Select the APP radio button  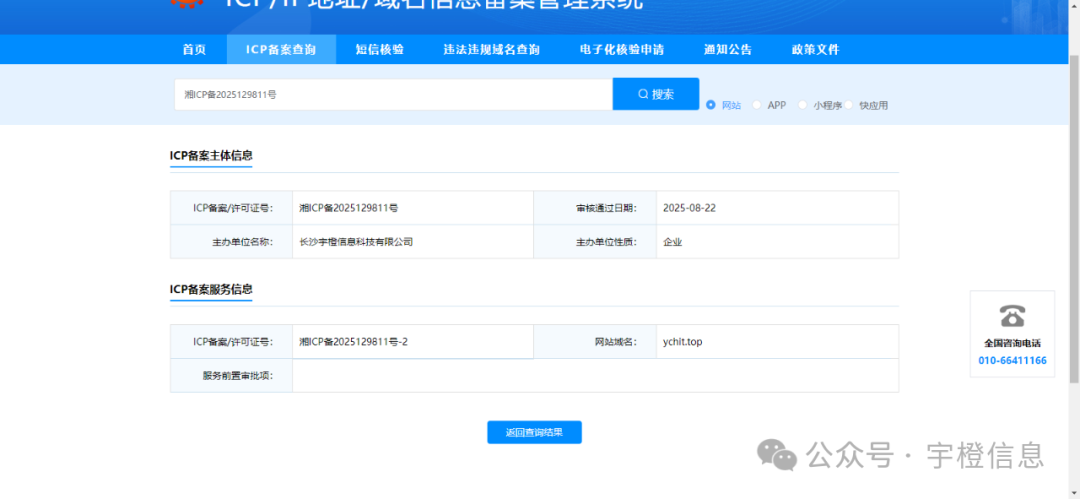pos(757,105)
